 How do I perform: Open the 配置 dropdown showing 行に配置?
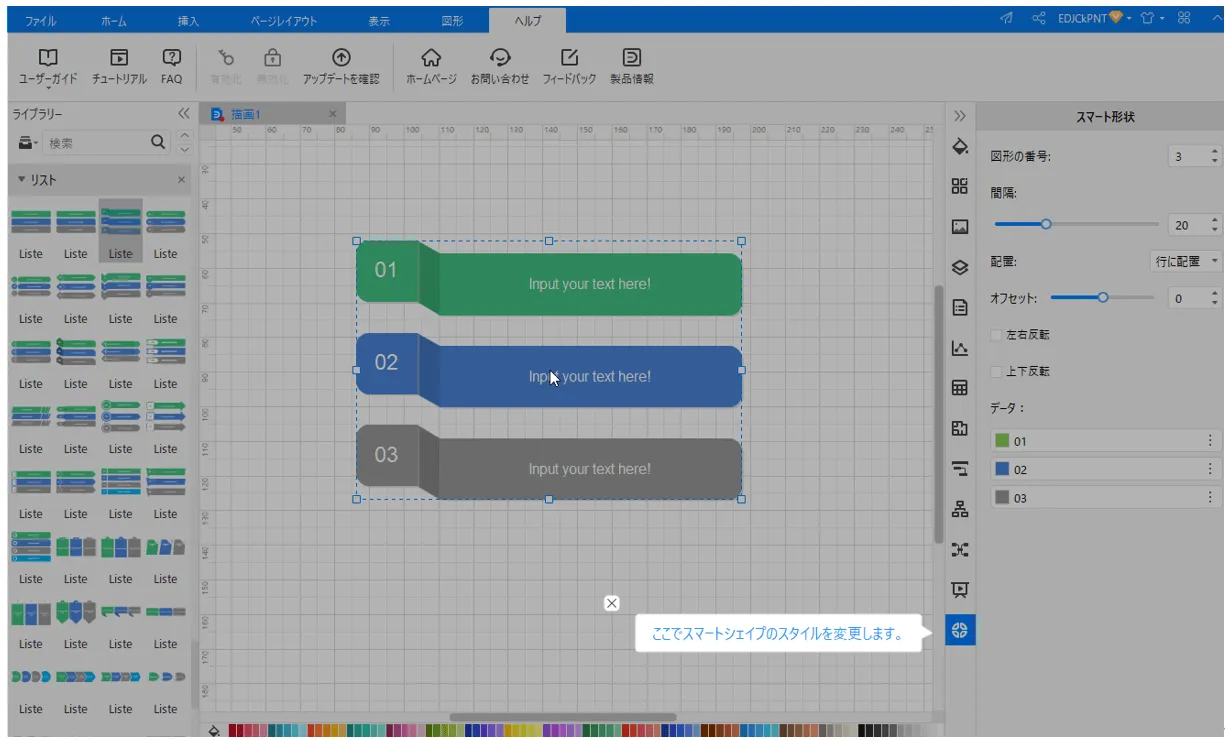(x=1187, y=261)
